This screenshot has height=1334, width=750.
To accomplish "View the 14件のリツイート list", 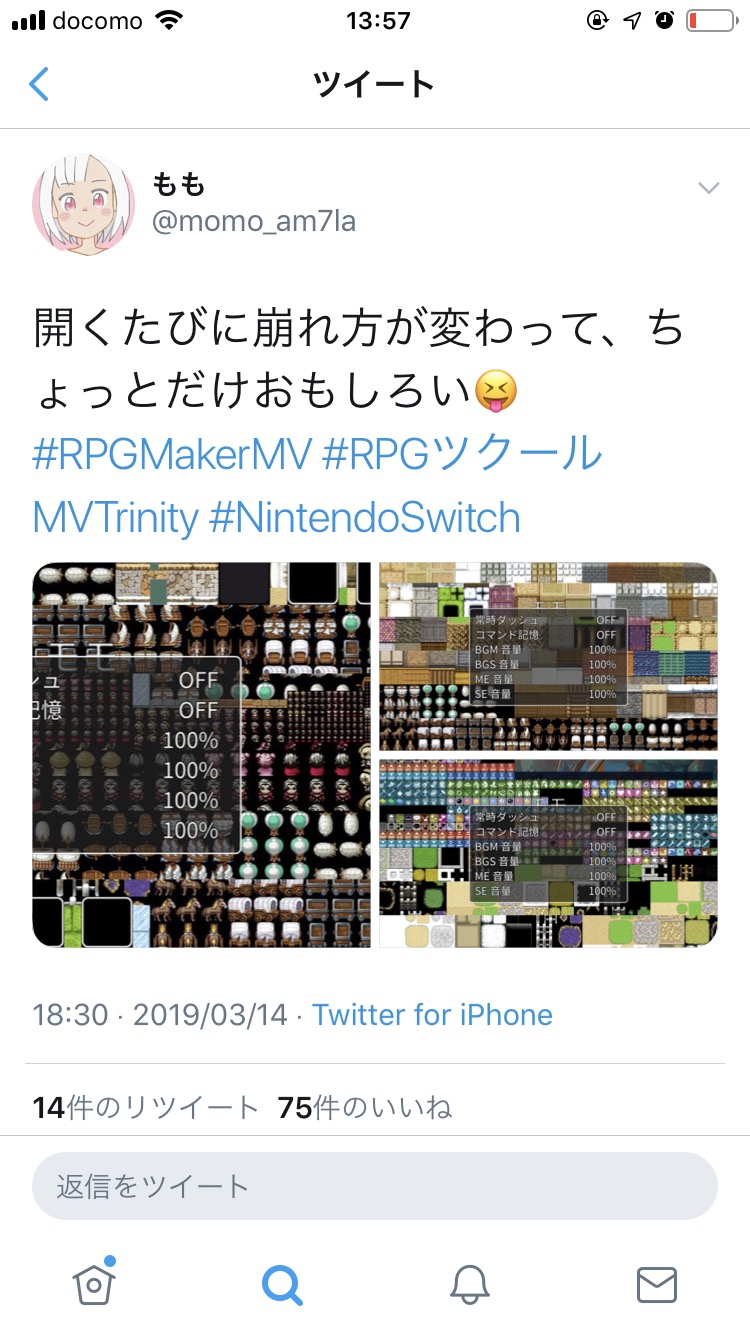I will (146, 1107).
